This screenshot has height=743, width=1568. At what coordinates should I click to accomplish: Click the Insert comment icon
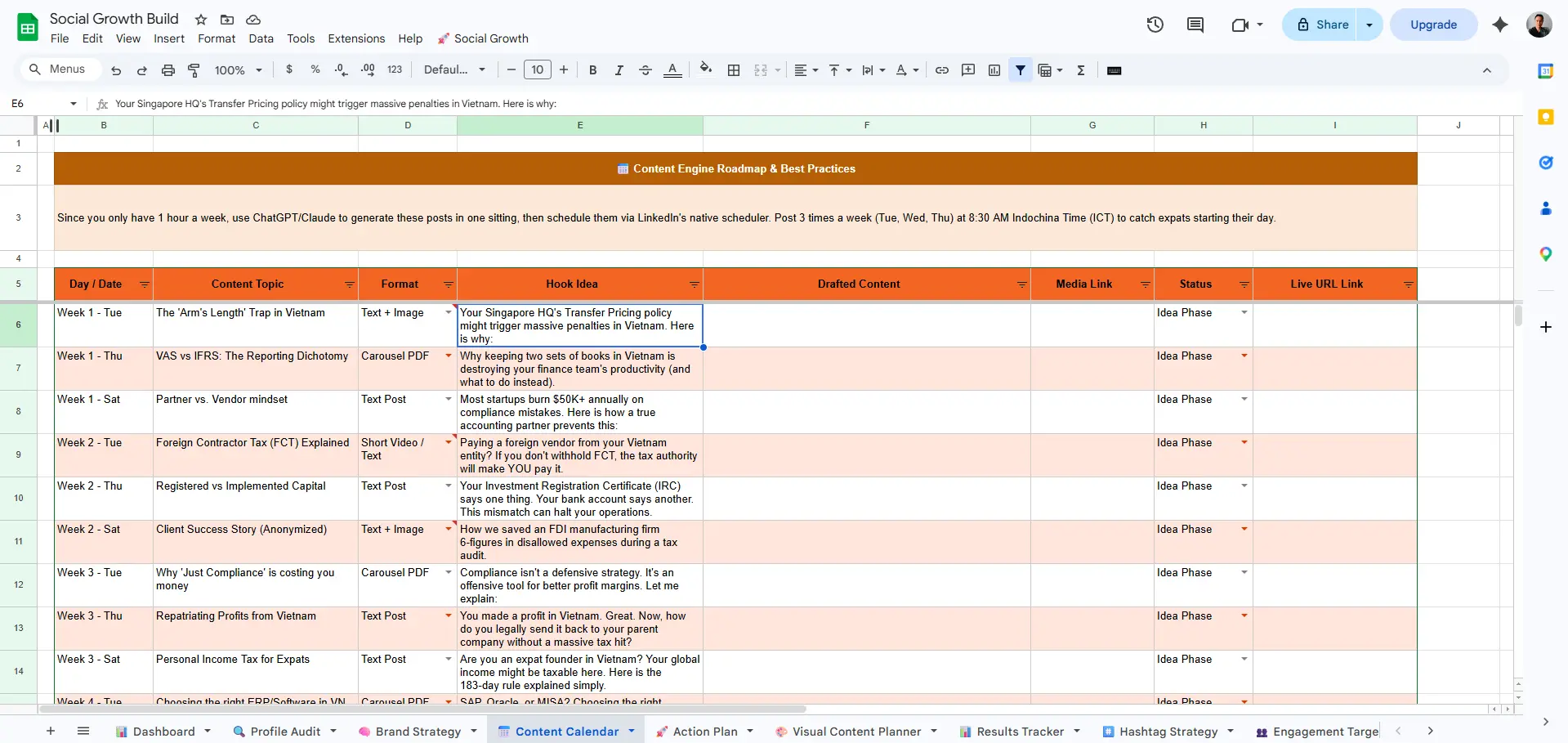tap(968, 70)
